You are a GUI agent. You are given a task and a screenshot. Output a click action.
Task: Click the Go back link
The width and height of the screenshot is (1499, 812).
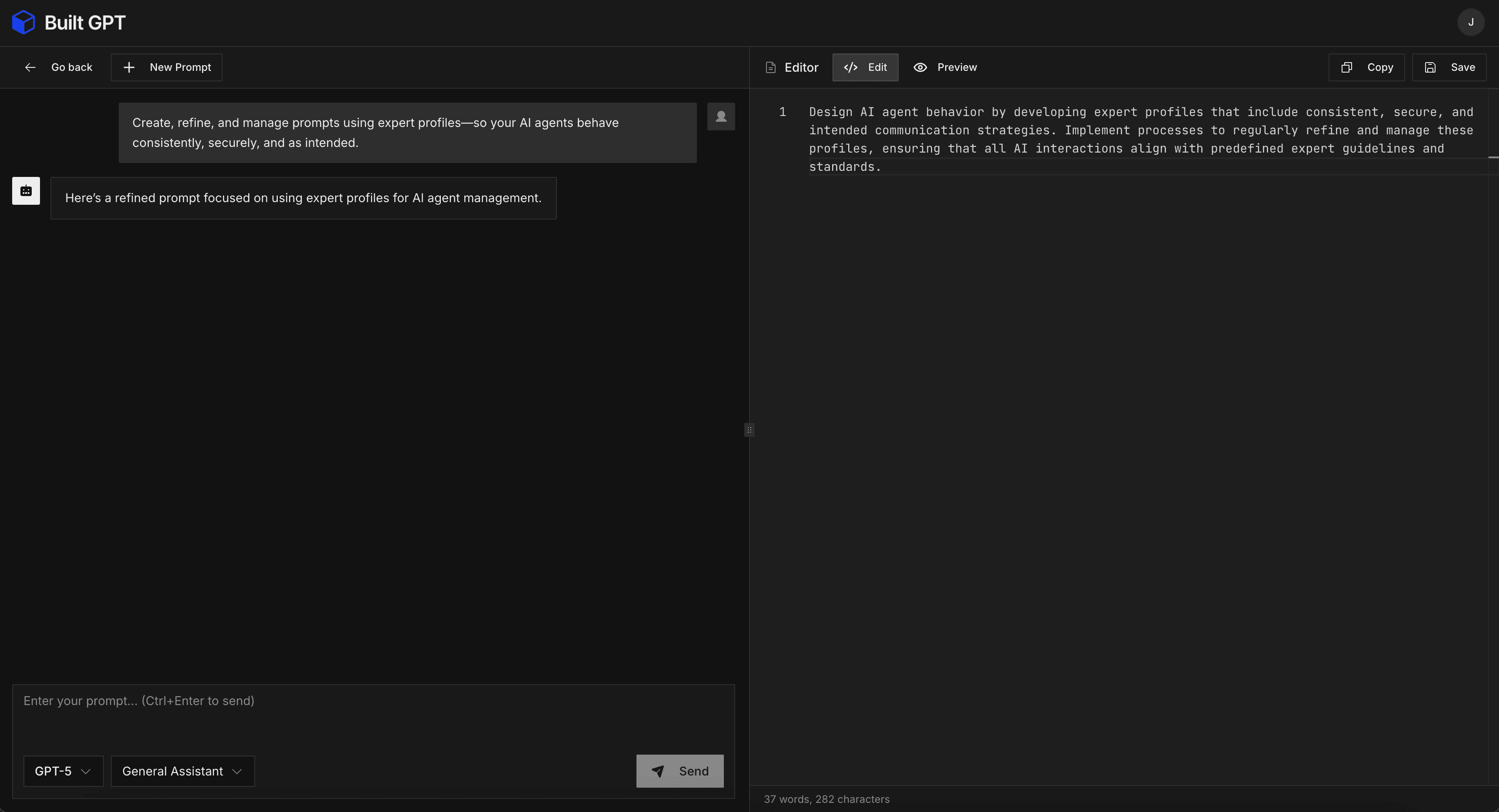click(72, 67)
